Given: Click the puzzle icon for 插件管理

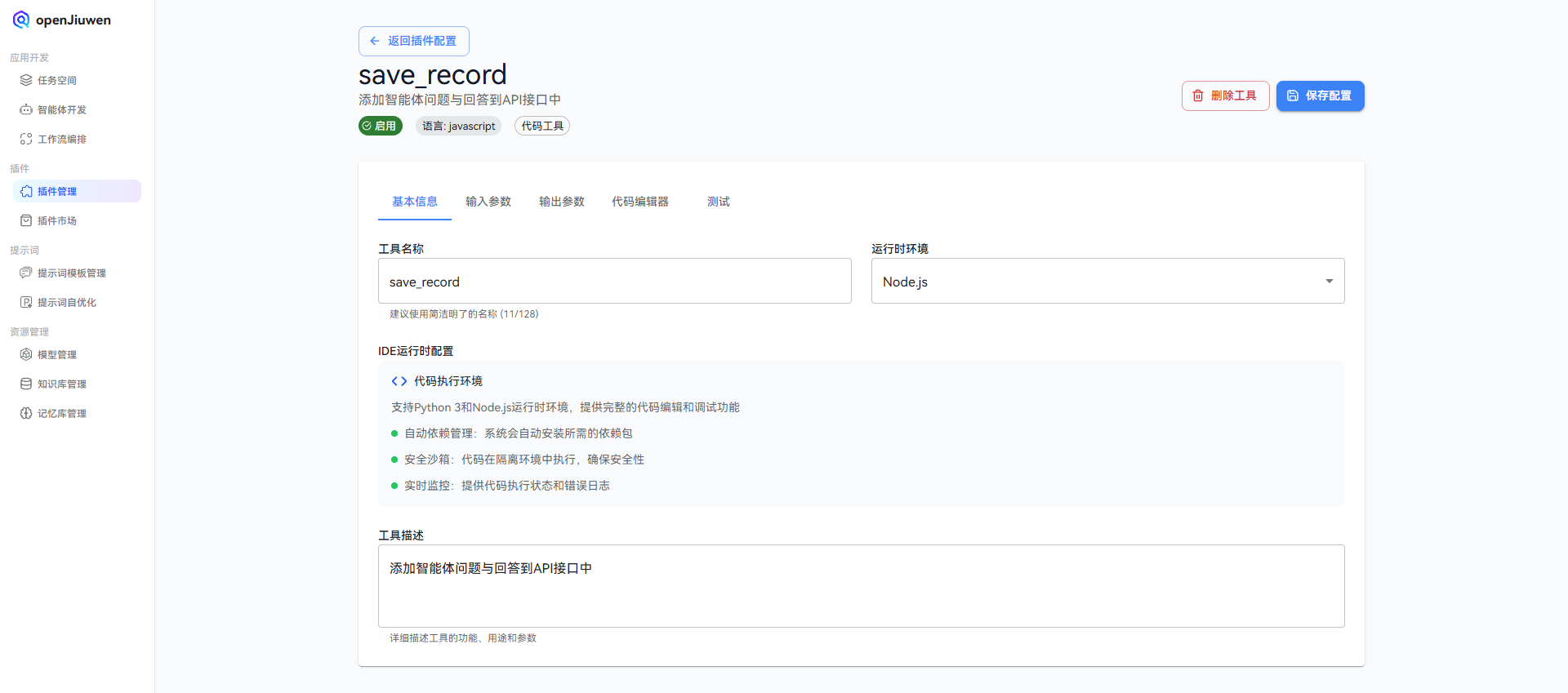Looking at the screenshot, I should coord(26,191).
